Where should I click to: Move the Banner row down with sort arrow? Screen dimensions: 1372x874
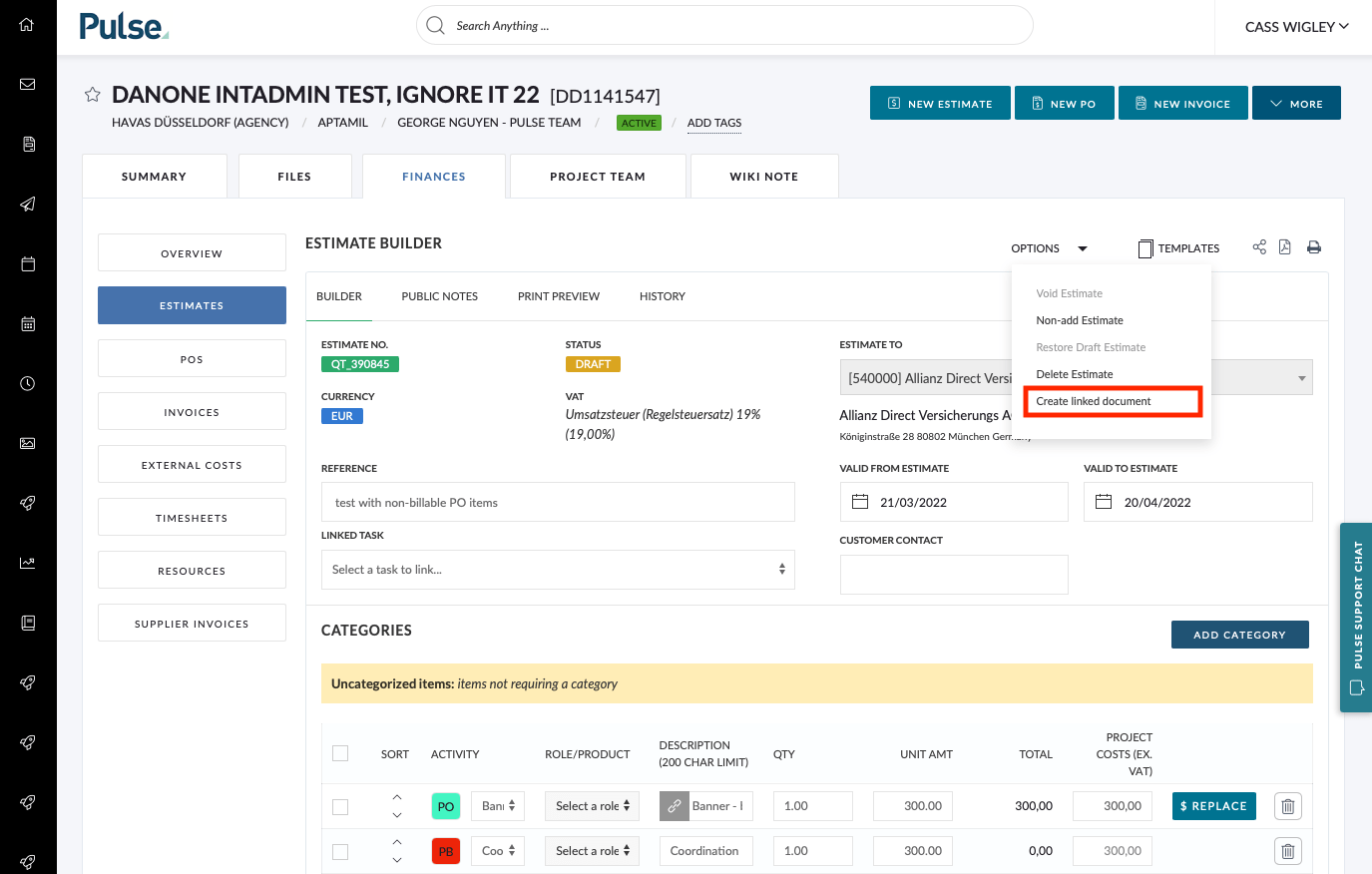coord(397,815)
